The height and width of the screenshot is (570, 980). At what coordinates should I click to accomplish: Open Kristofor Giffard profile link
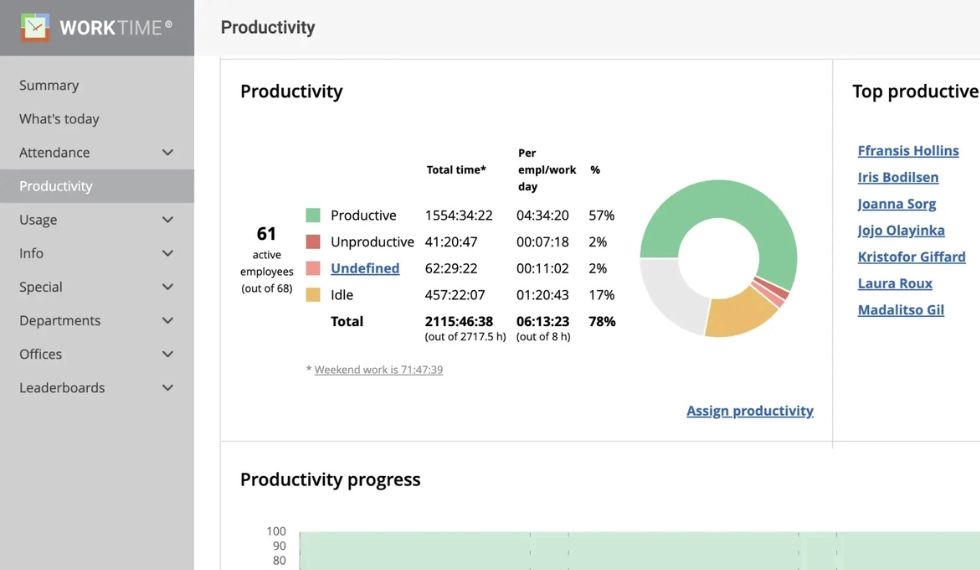pyautogui.click(x=911, y=257)
